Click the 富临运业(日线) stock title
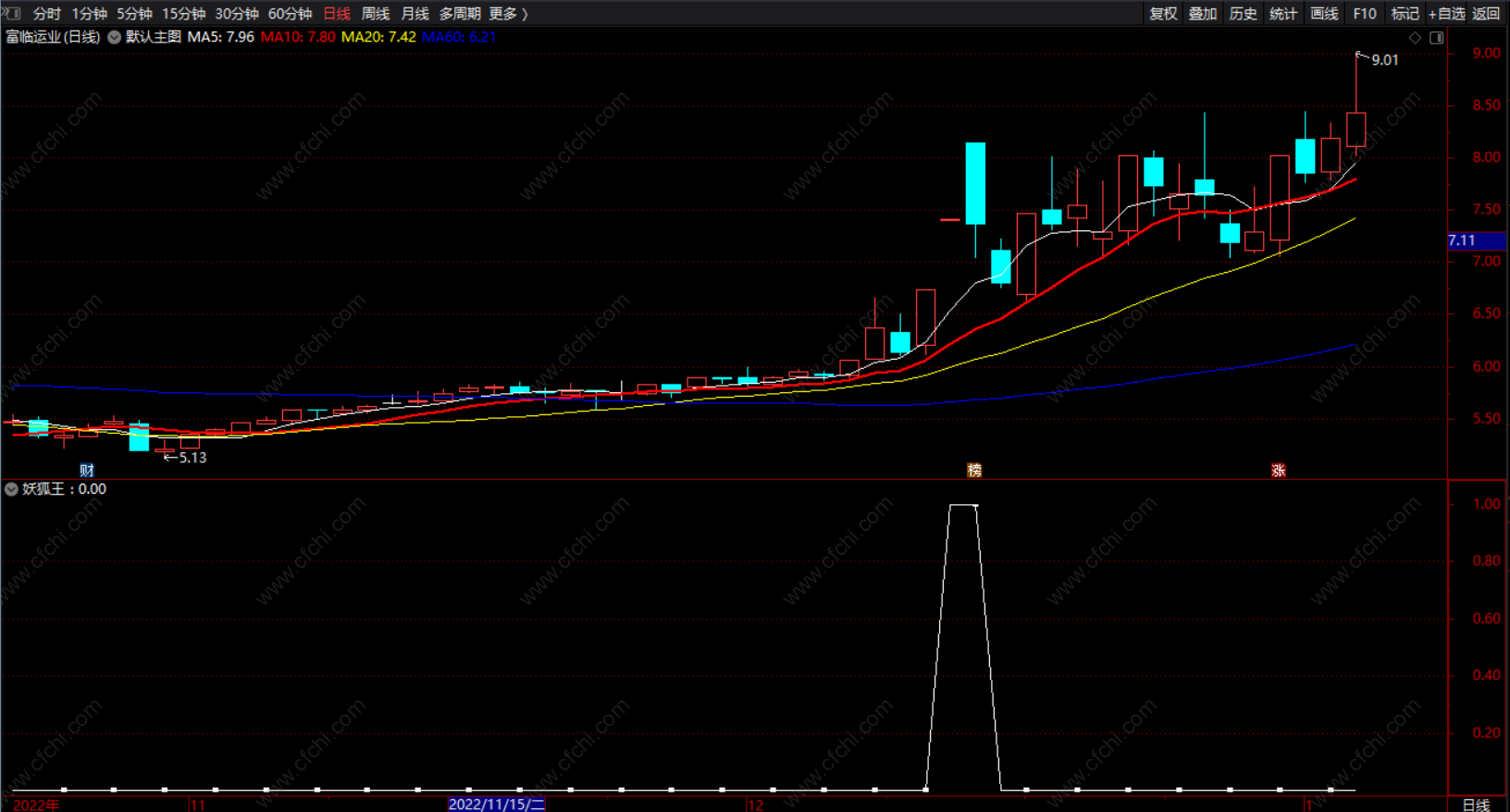The width and height of the screenshot is (1510, 812). 53,37
